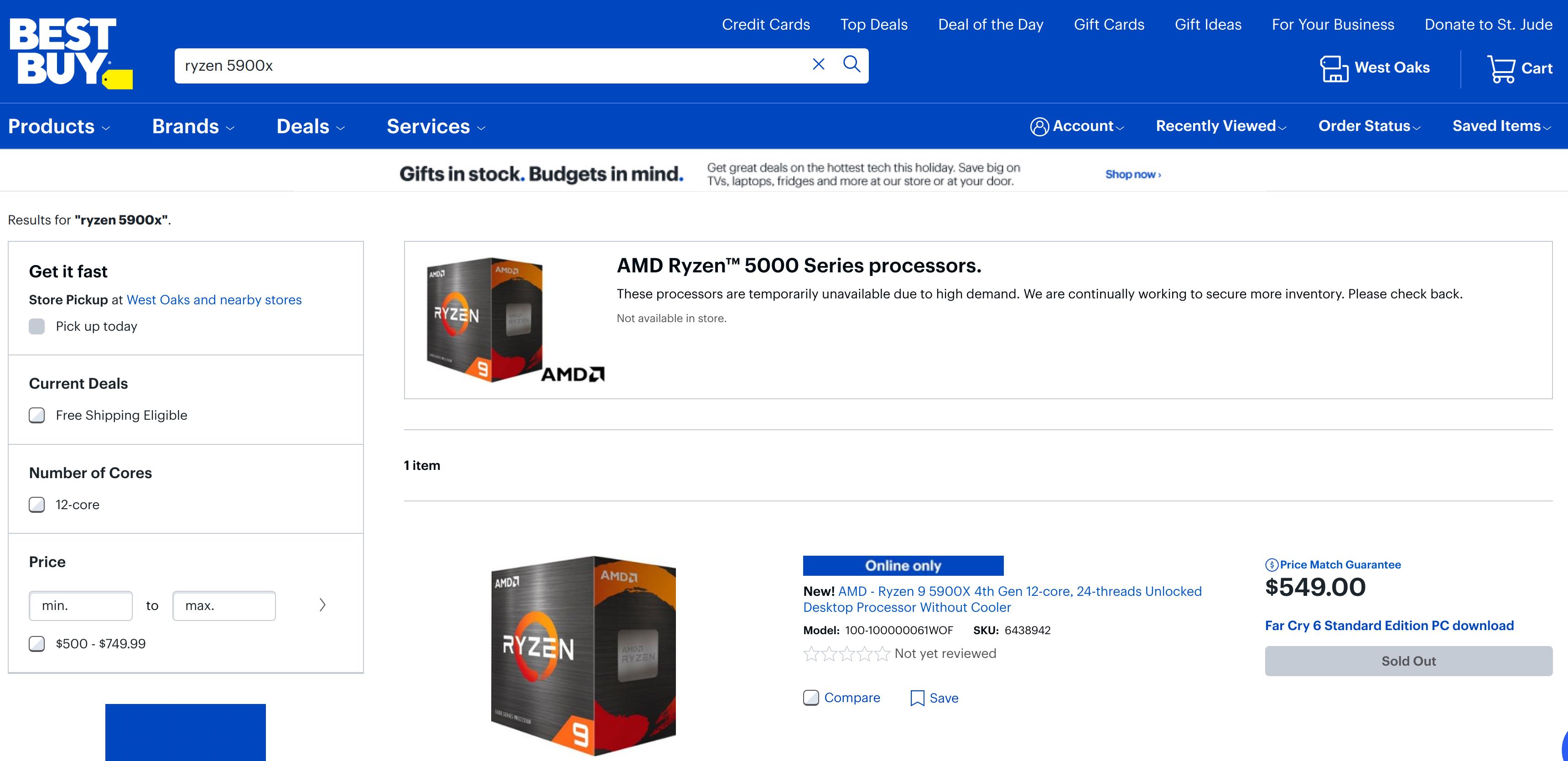Expand Order Status dropdown
The image size is (1568, 761).
point(1370,126)
